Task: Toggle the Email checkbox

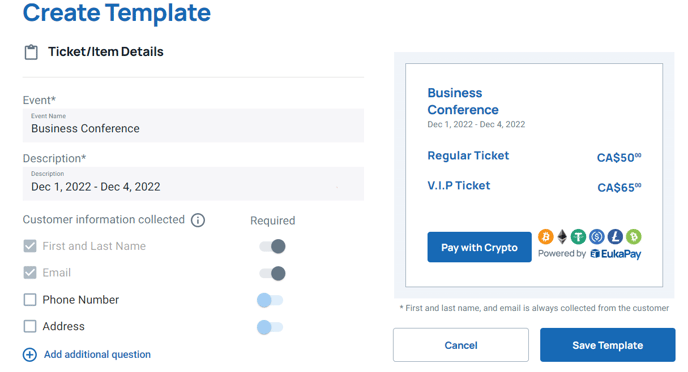Action: 30,273
